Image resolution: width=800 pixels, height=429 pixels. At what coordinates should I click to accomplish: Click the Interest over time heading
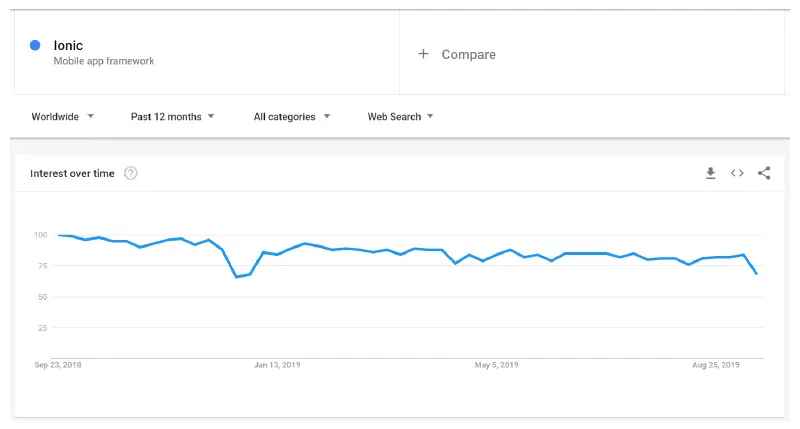click(72, 173)
